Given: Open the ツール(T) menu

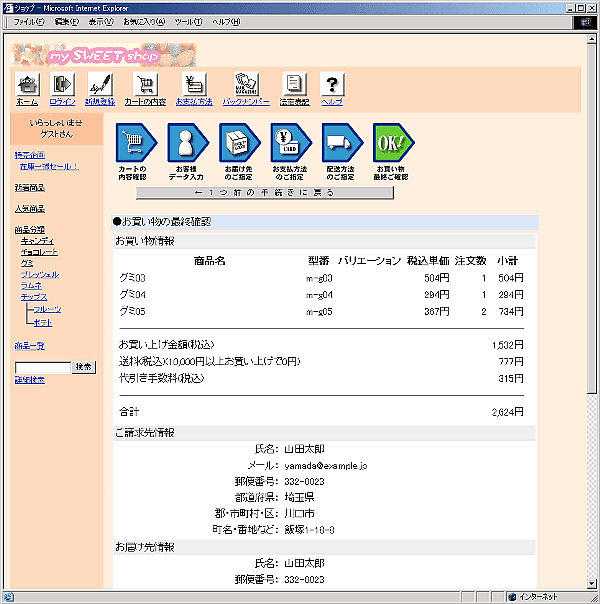Looking at the screenshot, I should (x=188, y=22).
